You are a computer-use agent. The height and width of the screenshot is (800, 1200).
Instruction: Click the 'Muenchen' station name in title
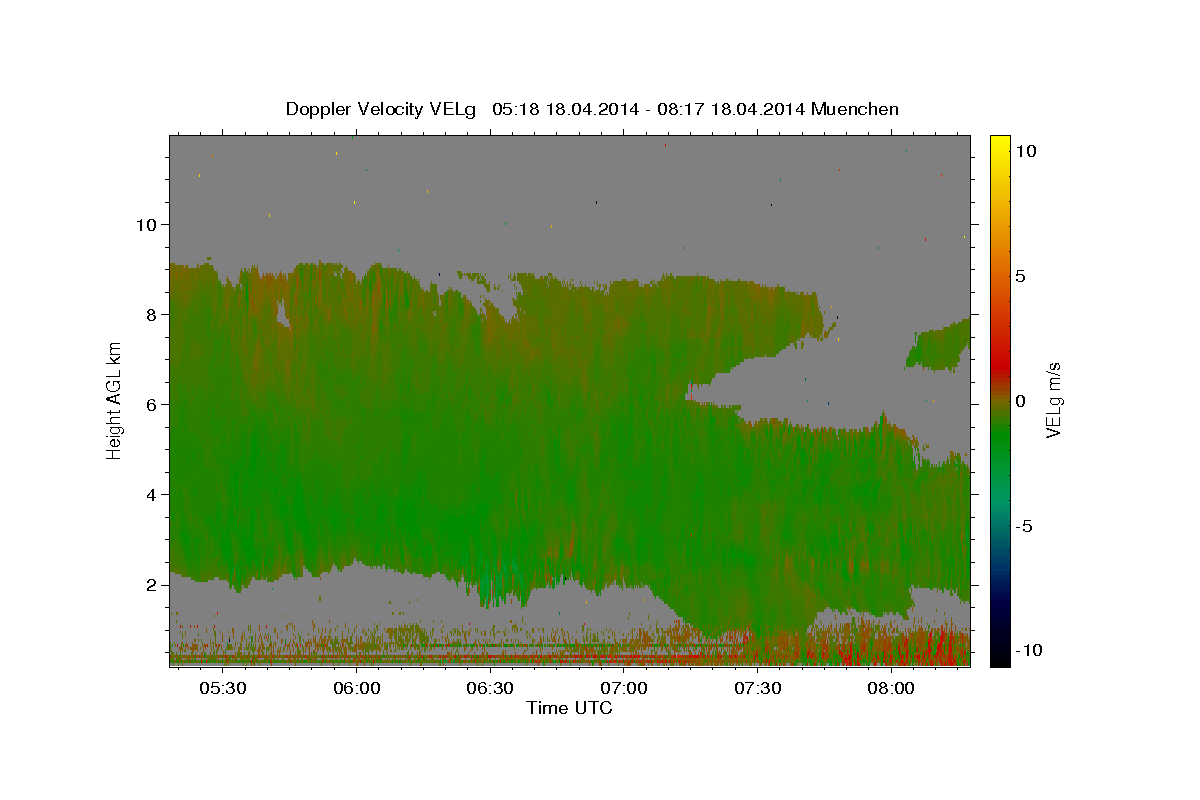pyautogui.click(x=855, y=109)
